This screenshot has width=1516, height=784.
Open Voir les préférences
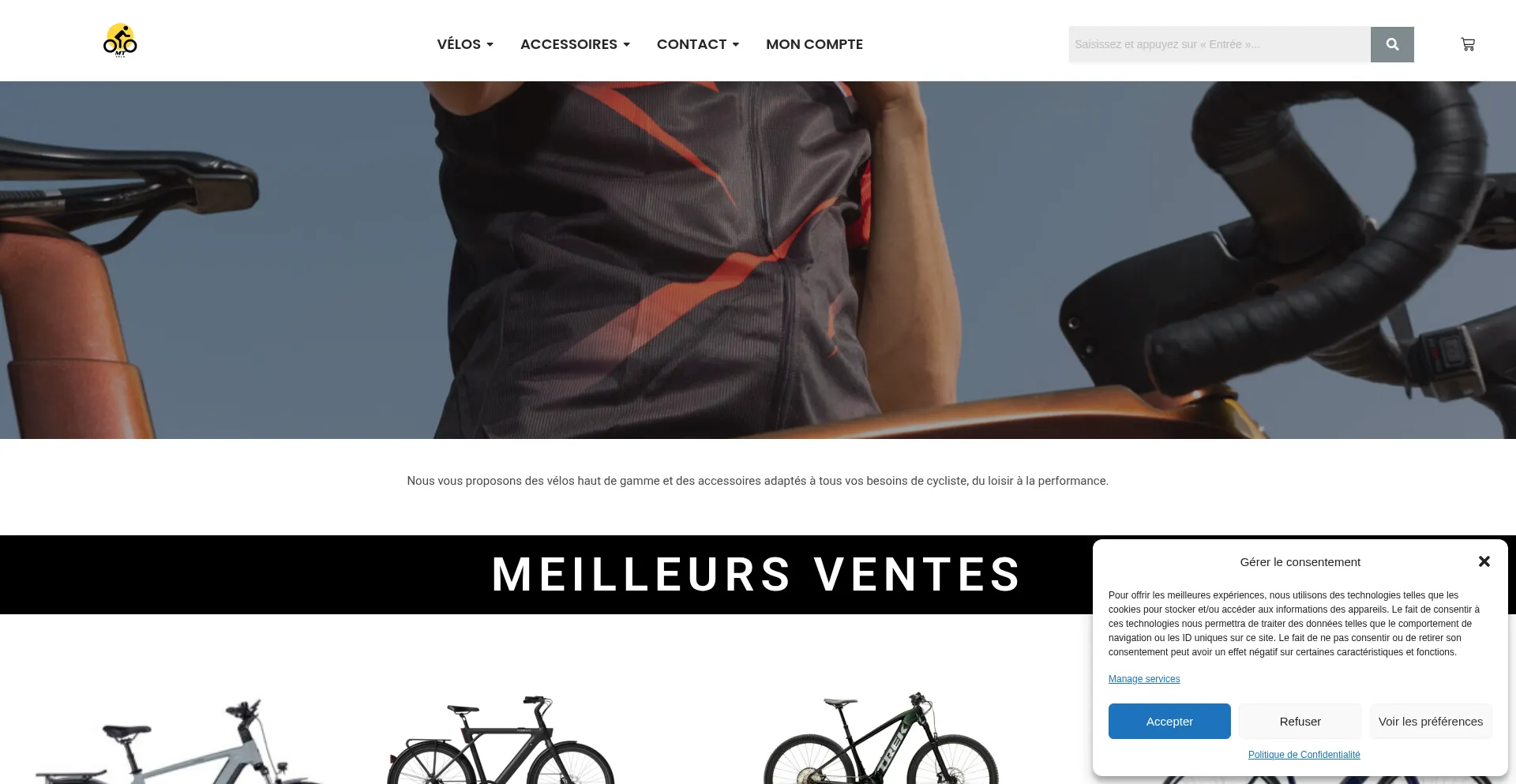1431,722
